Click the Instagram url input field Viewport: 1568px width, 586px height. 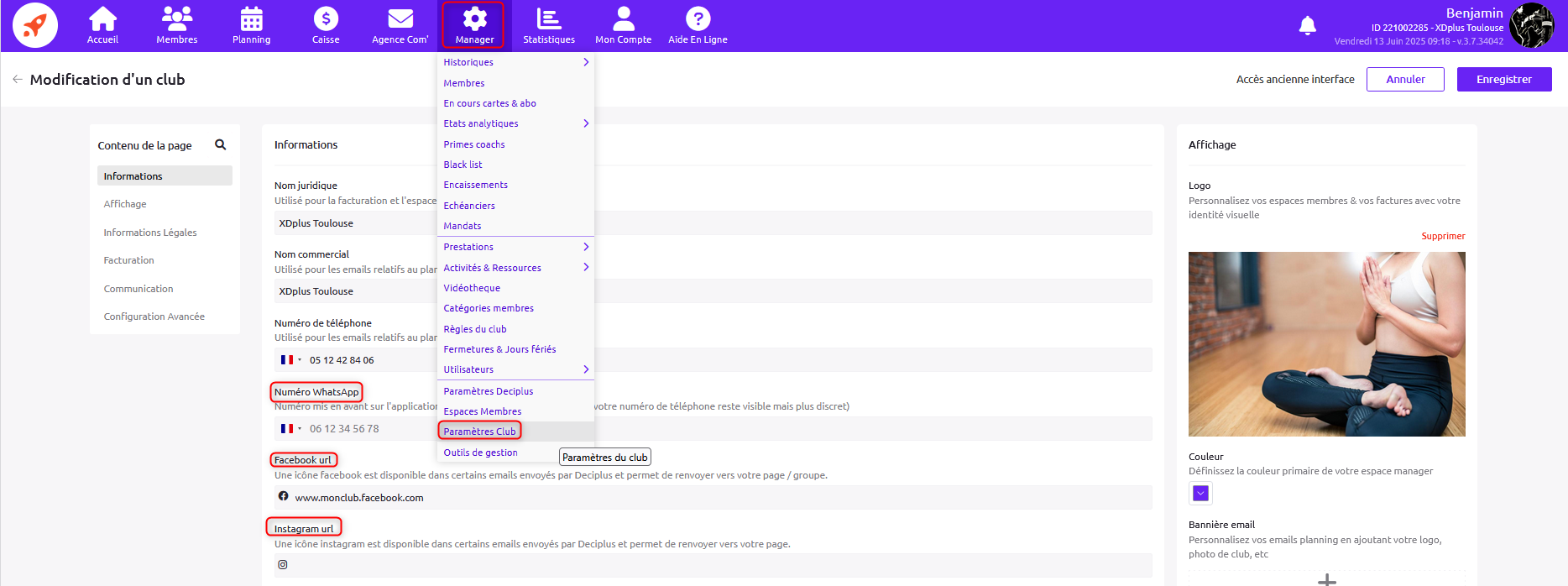click(713, 565)
